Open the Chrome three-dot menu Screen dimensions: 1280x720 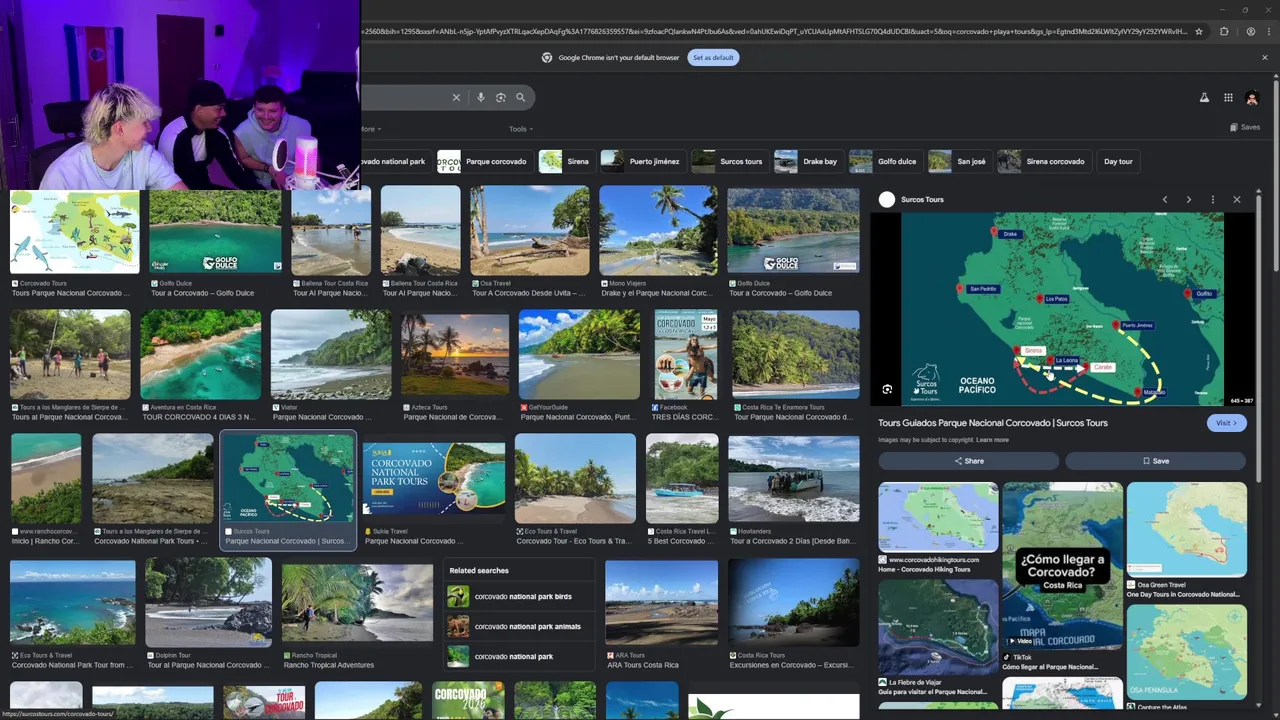1268,31
